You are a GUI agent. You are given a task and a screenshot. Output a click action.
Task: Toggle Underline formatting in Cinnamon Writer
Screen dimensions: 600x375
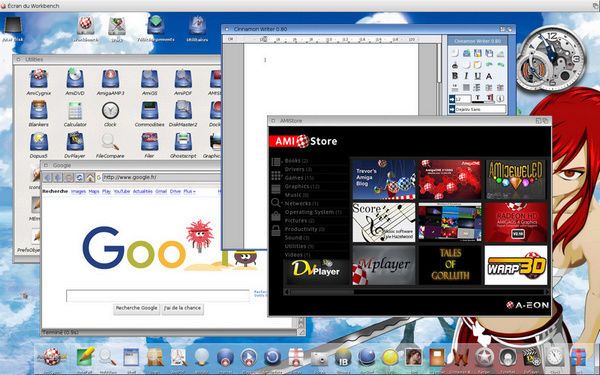click(478, 76)
